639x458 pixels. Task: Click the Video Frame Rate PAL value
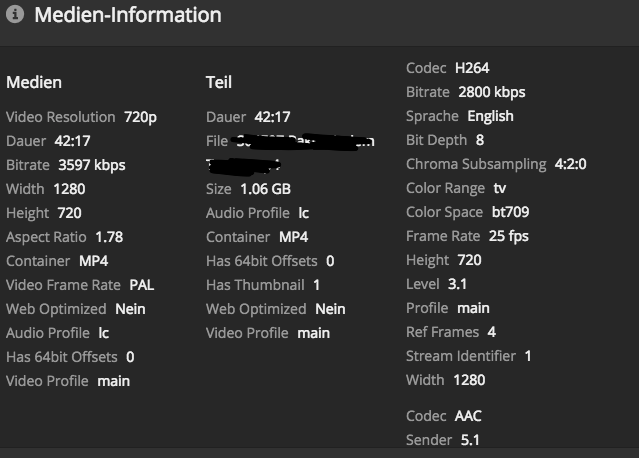(141, 285)
